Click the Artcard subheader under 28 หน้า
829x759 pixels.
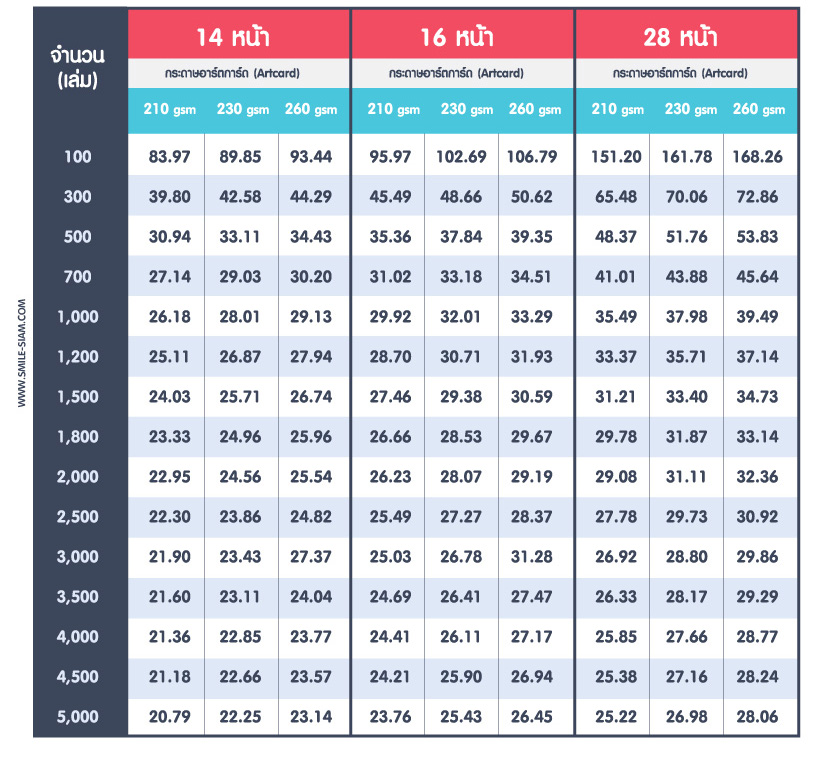click(686, 73)
